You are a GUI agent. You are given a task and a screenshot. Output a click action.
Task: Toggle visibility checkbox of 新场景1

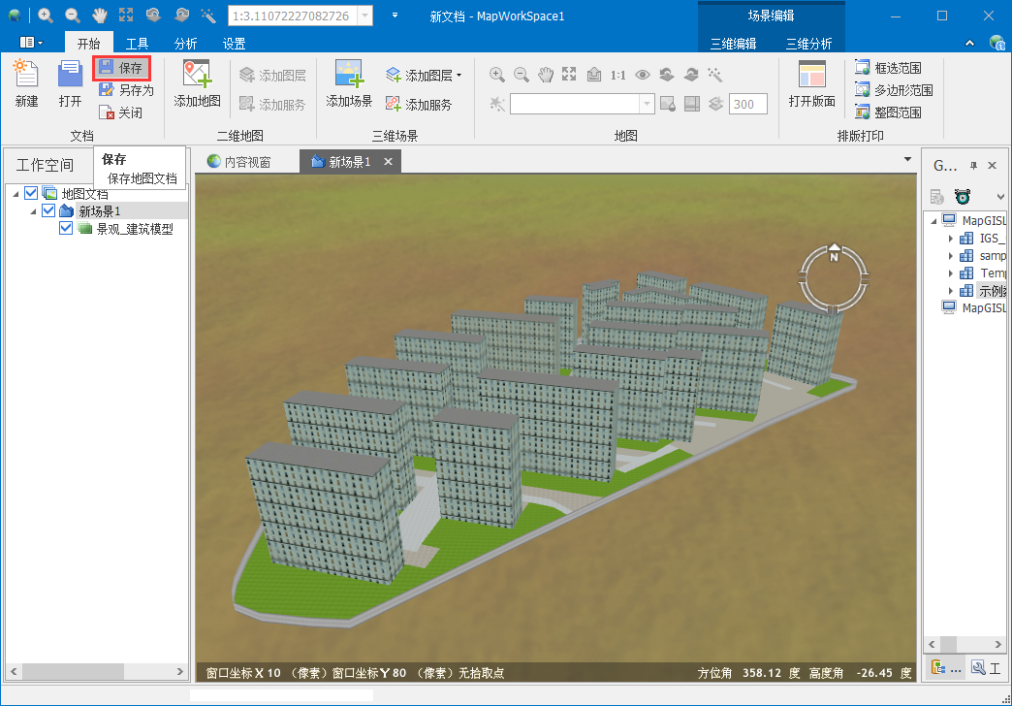pyautogui.click(x=48, y=210)
